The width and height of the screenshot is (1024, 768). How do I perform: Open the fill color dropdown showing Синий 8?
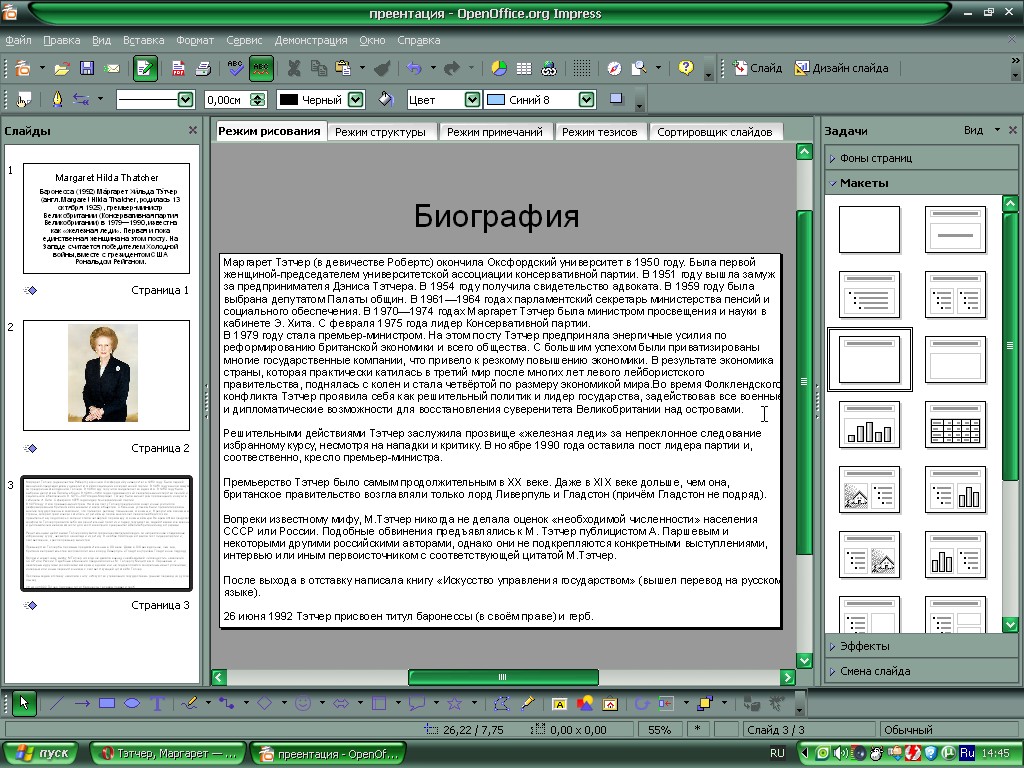pyautogui.click(x=586, y=100)
